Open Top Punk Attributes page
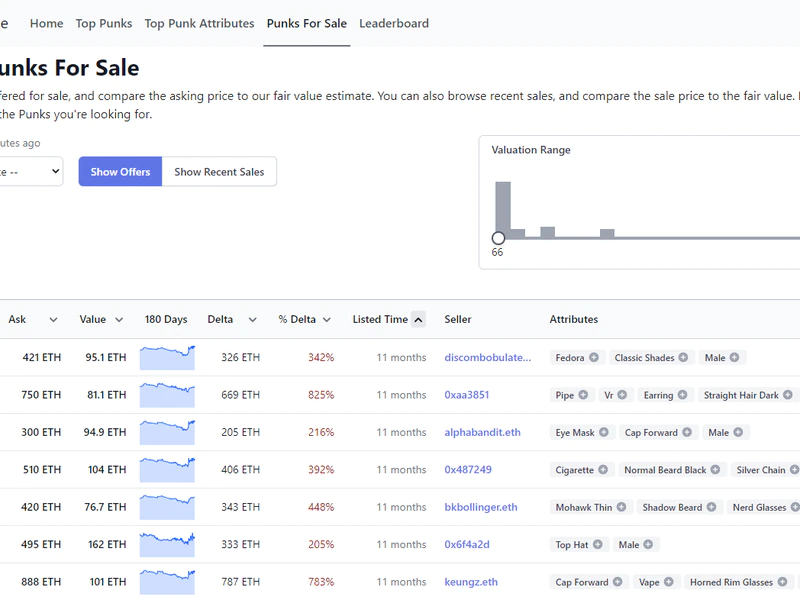Viewport: 800px width, 600px height. [199, 23]
